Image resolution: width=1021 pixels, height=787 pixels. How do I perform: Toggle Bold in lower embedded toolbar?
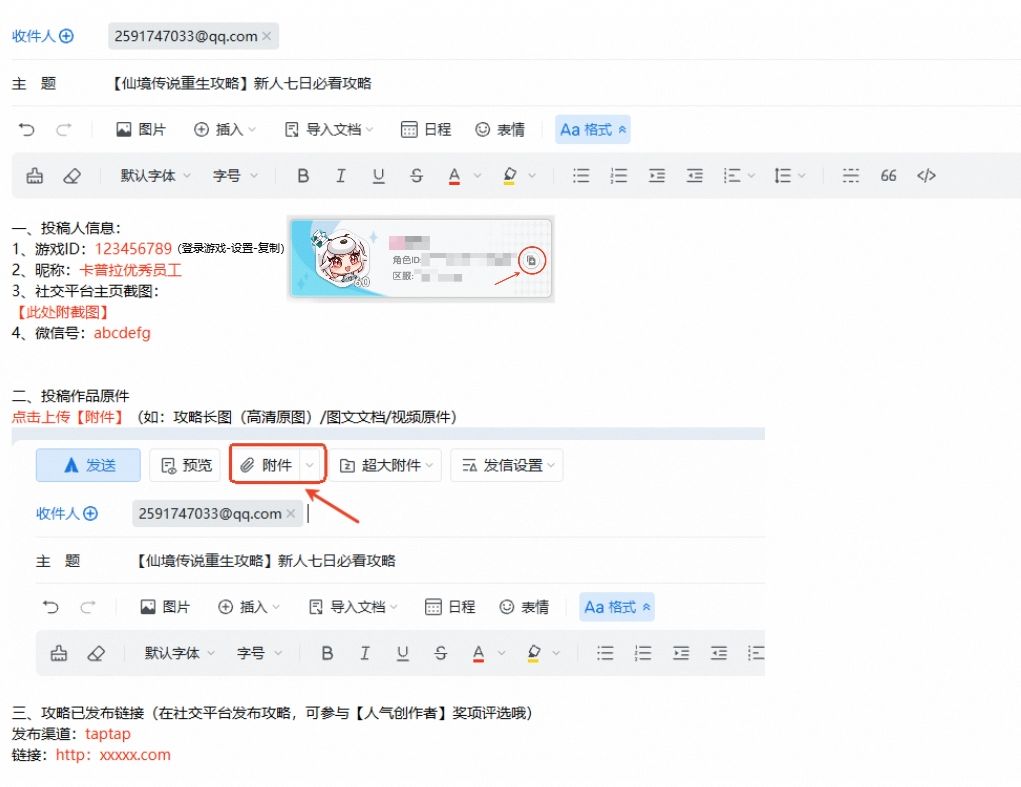click(x=327, y=654)
